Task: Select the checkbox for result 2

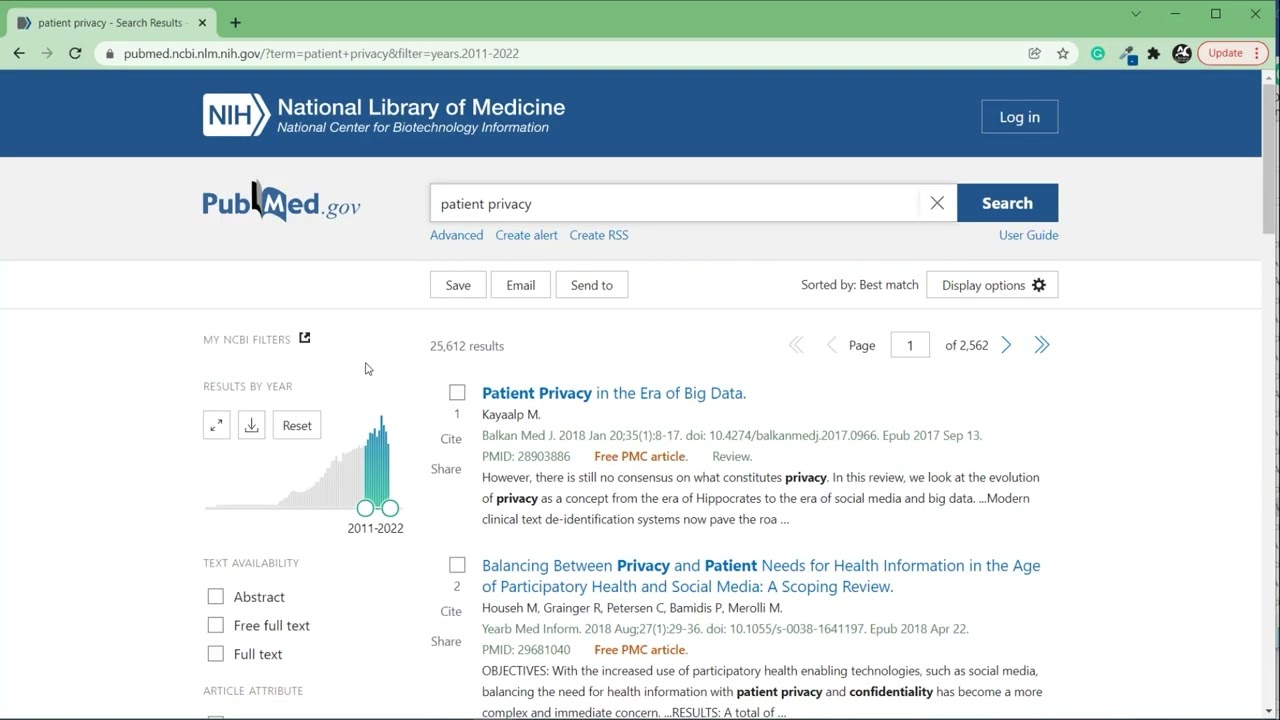Action: tap(457, 565)
